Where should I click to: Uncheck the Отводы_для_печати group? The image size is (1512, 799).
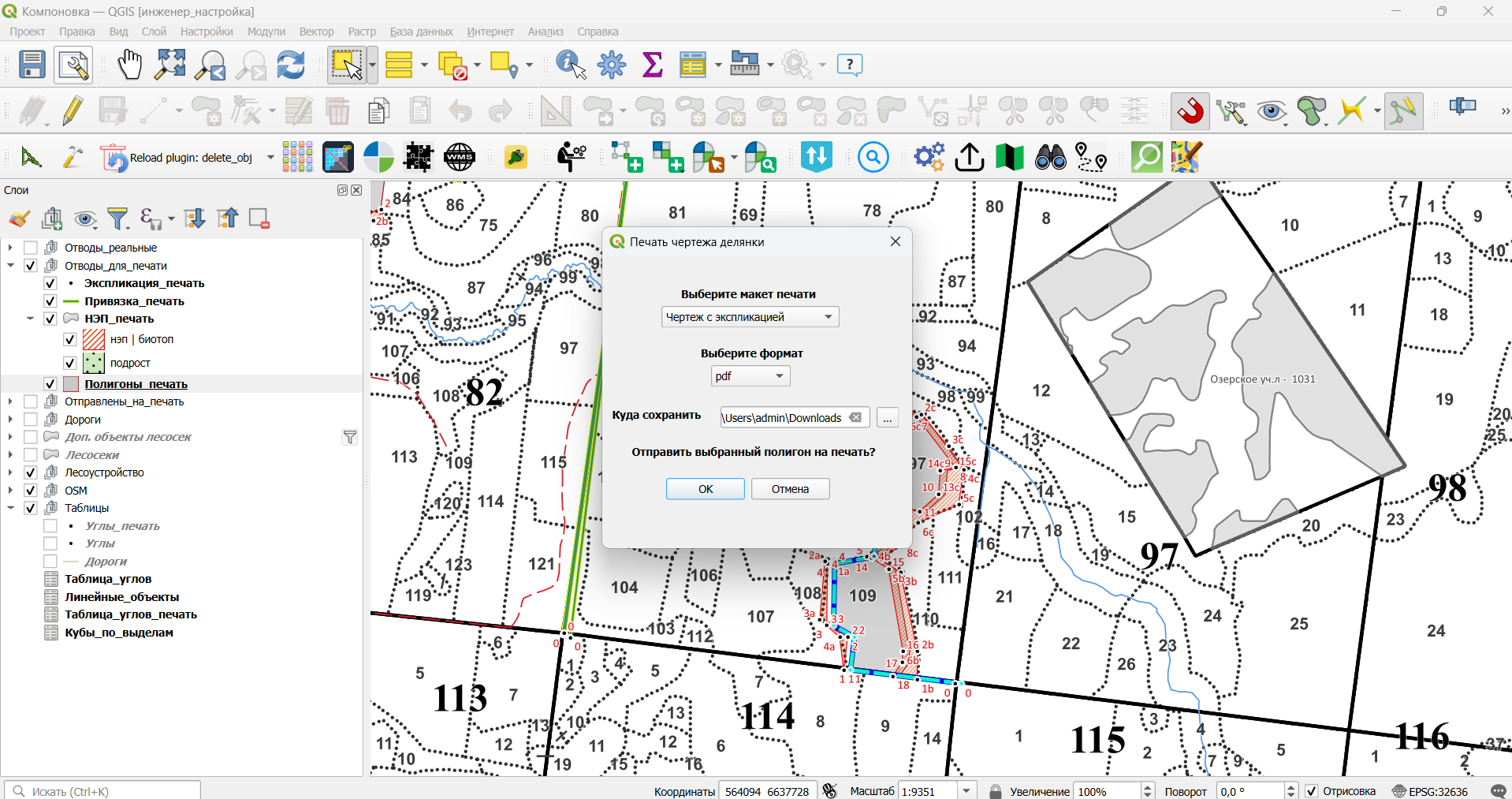click(31, 266)
